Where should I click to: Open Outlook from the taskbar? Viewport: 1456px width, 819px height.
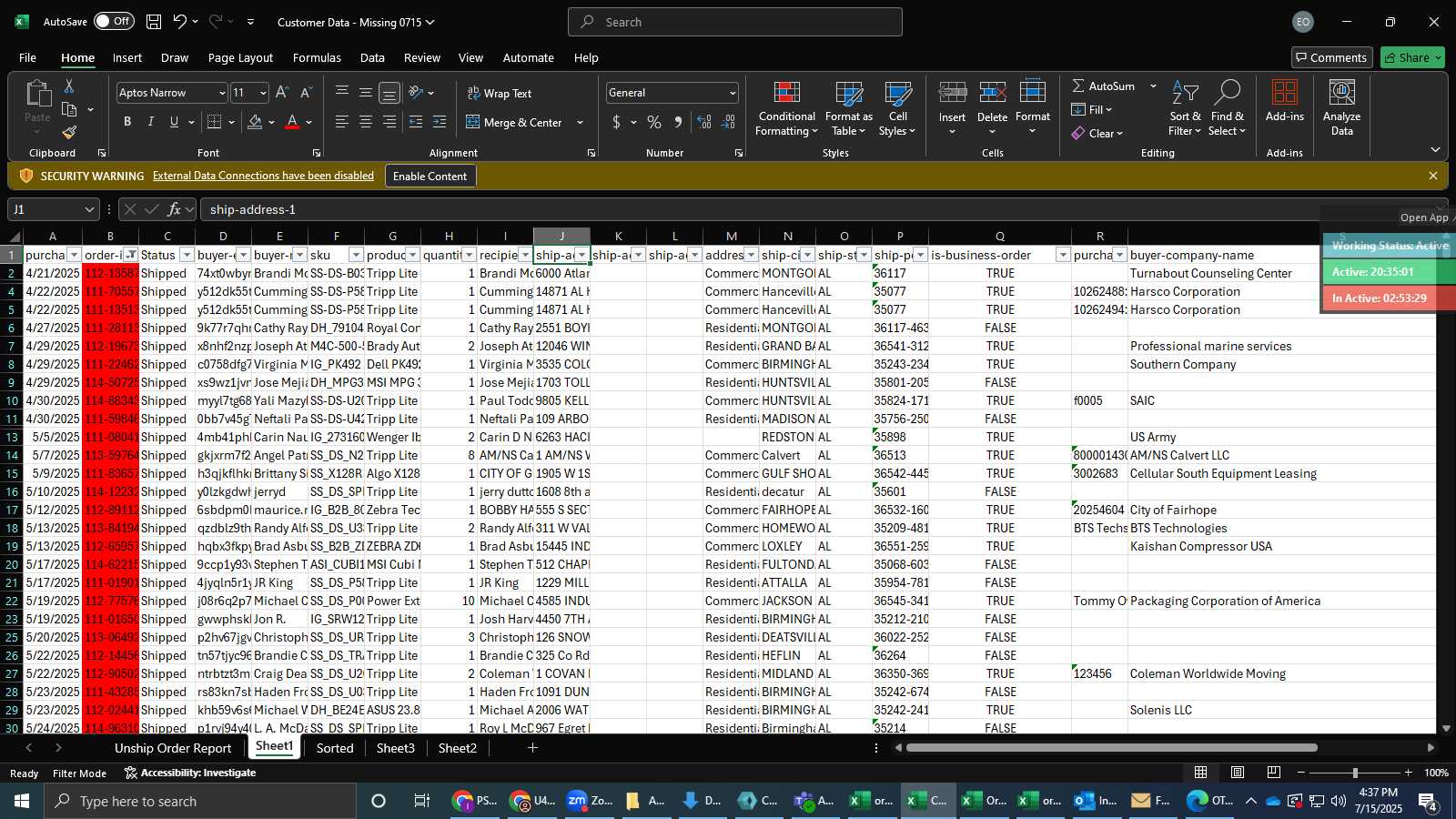pos(1095,801)
